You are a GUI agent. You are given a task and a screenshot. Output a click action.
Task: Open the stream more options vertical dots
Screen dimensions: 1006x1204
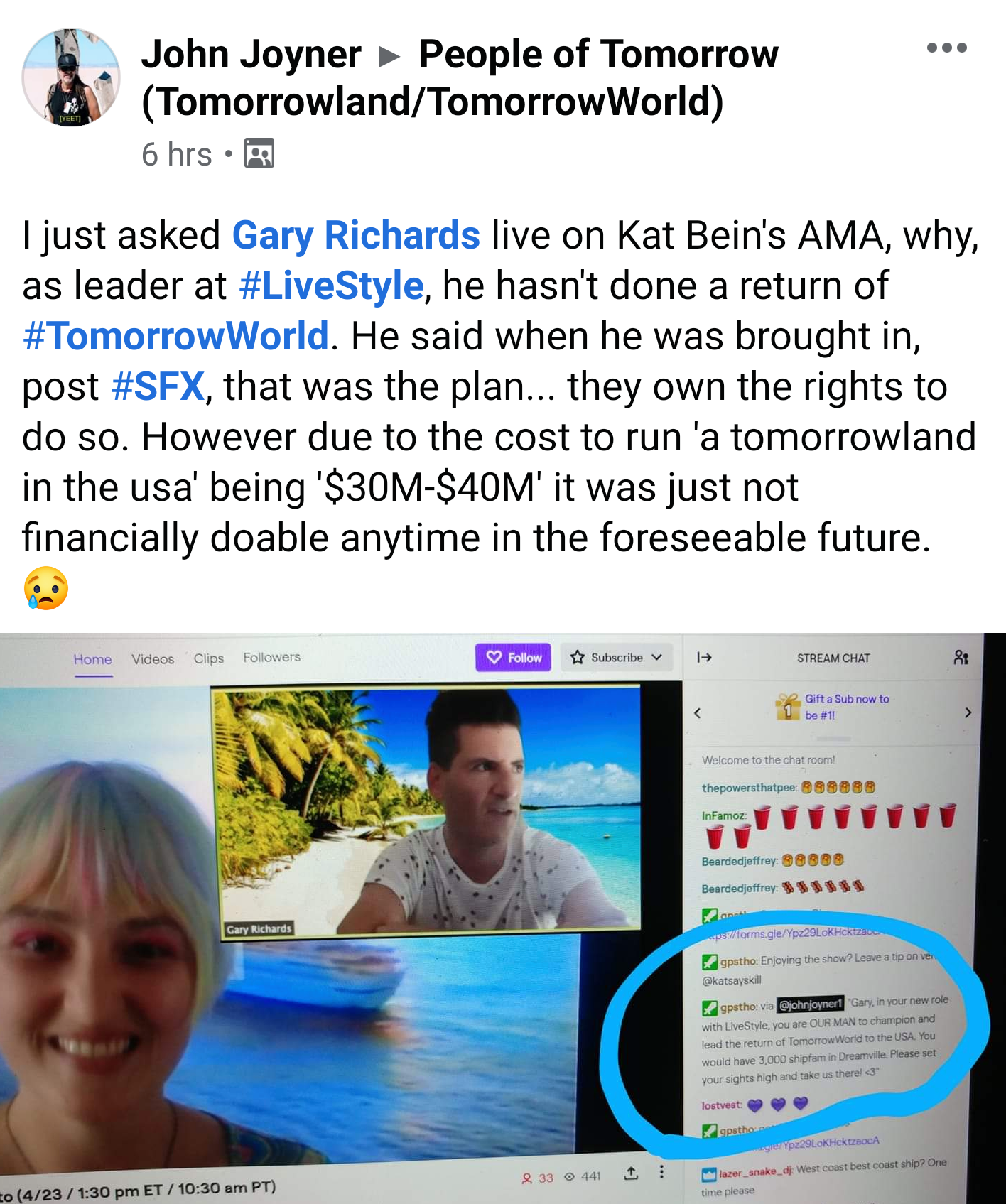point(661,1171)
